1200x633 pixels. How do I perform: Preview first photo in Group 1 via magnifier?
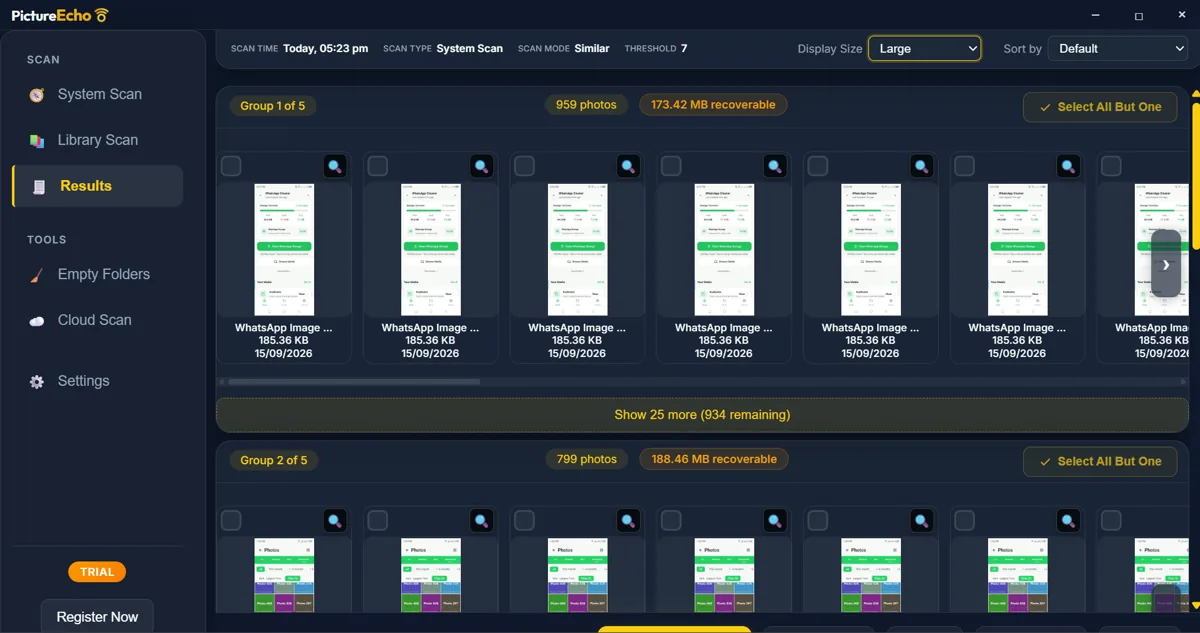point(335,166)
